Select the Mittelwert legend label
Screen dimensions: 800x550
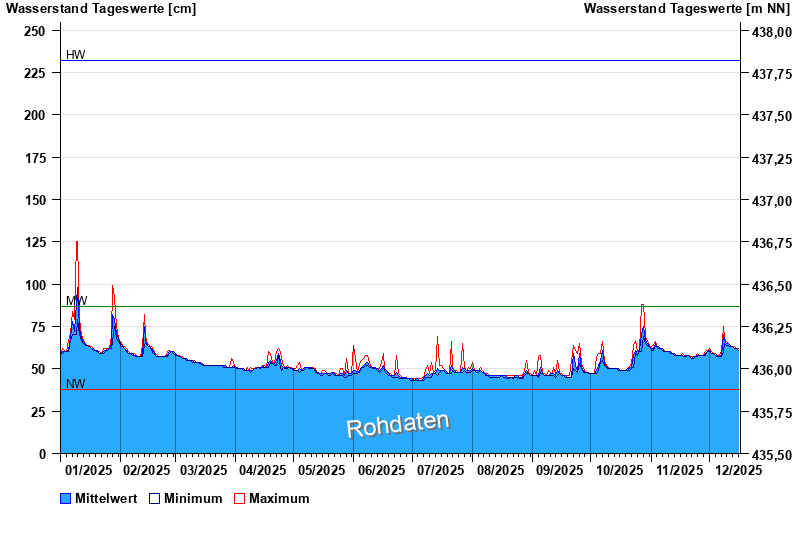tap(105, 498)
